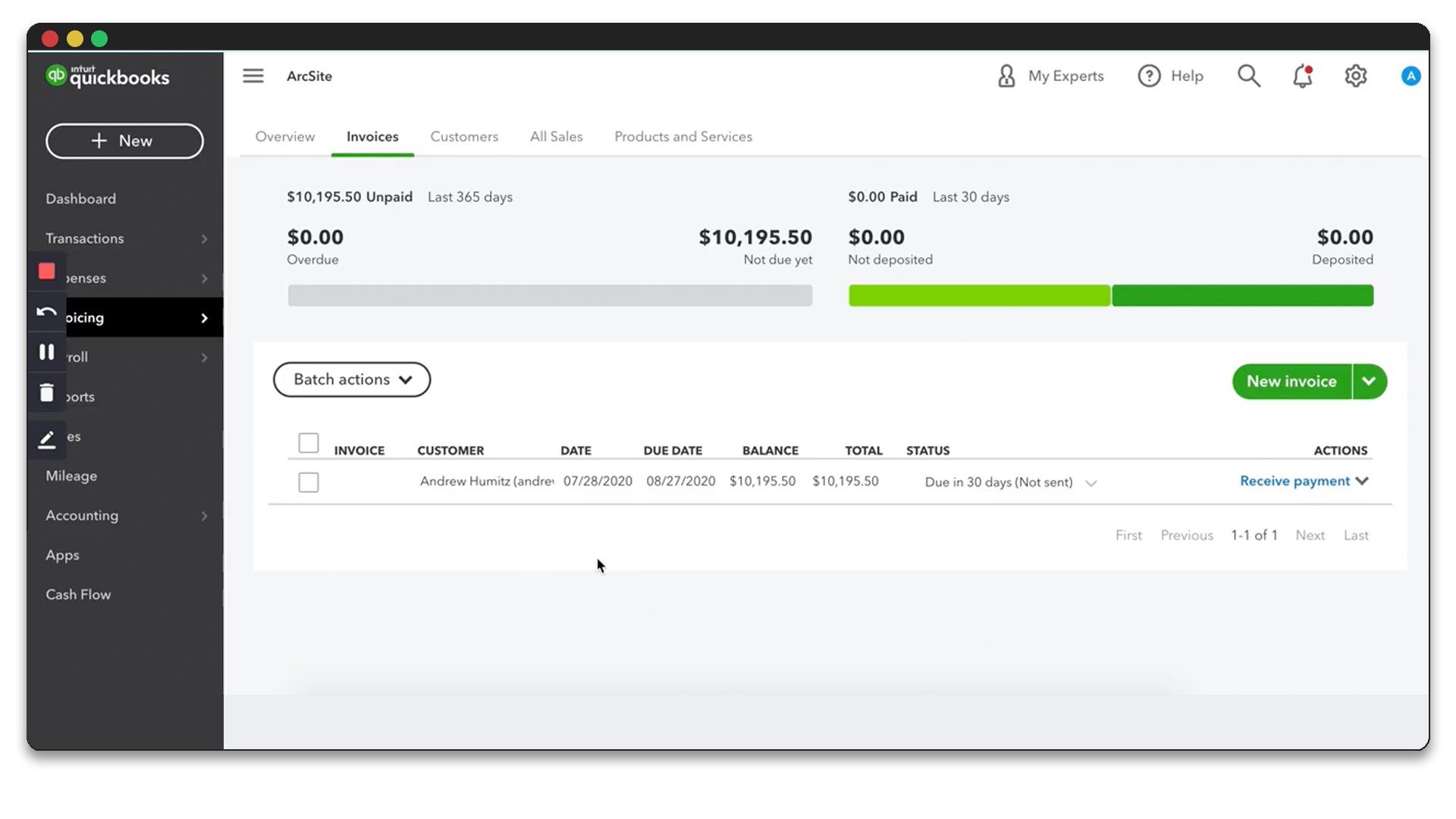The height and width of the screenshot is (819, 1456).
Task: Open the Batch actions dropdown
Action: 351,379
